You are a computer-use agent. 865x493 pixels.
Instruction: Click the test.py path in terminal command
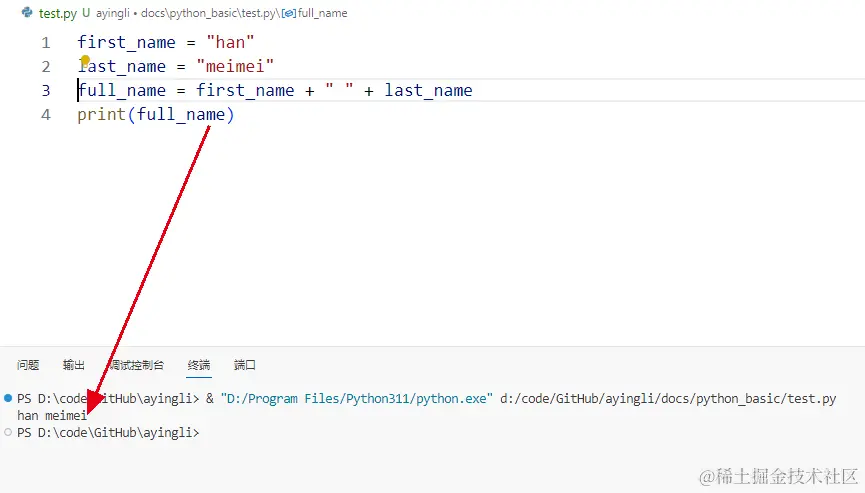[x=668, y=399]
